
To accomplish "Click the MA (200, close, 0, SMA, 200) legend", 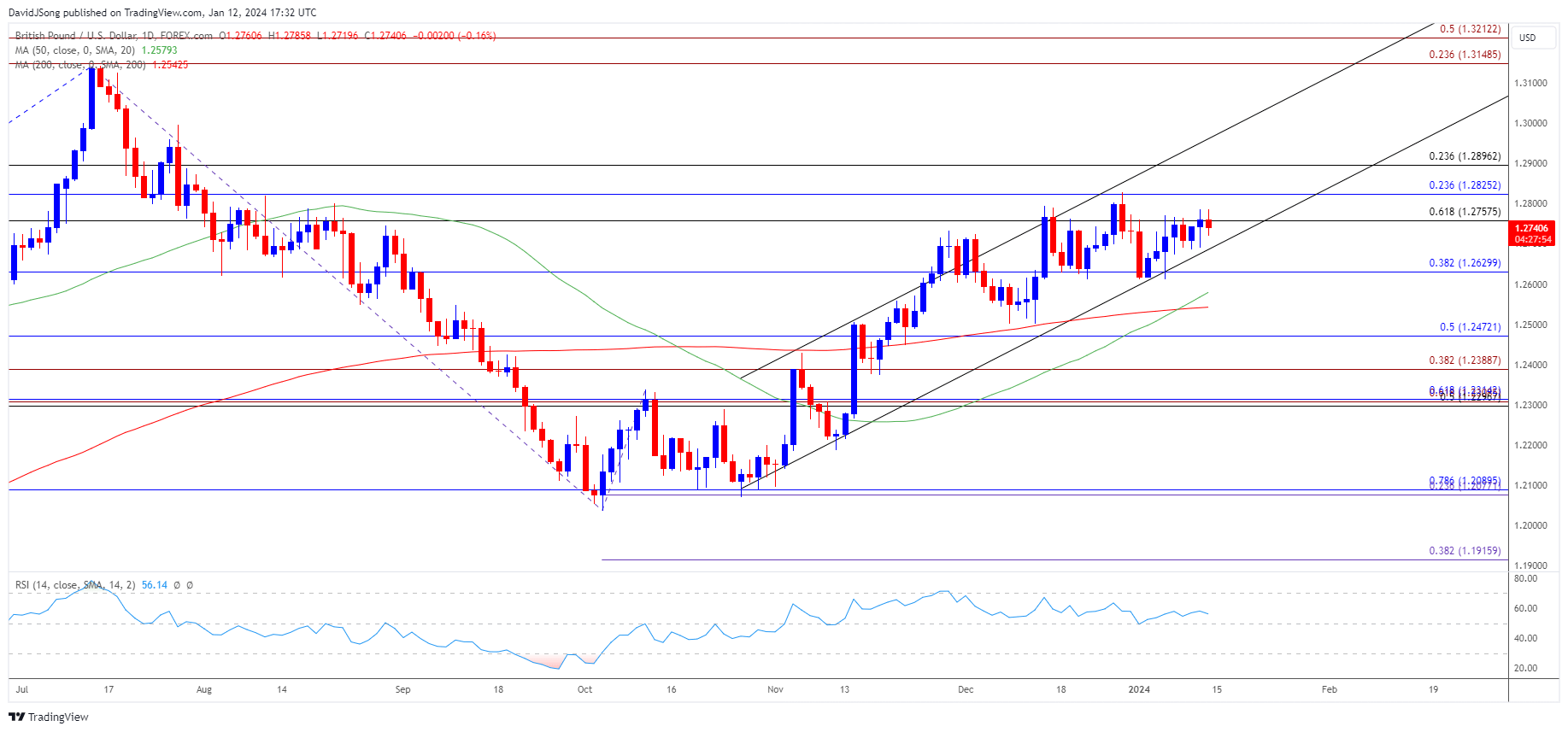I will pyautogui.click(x=80, y=65).
